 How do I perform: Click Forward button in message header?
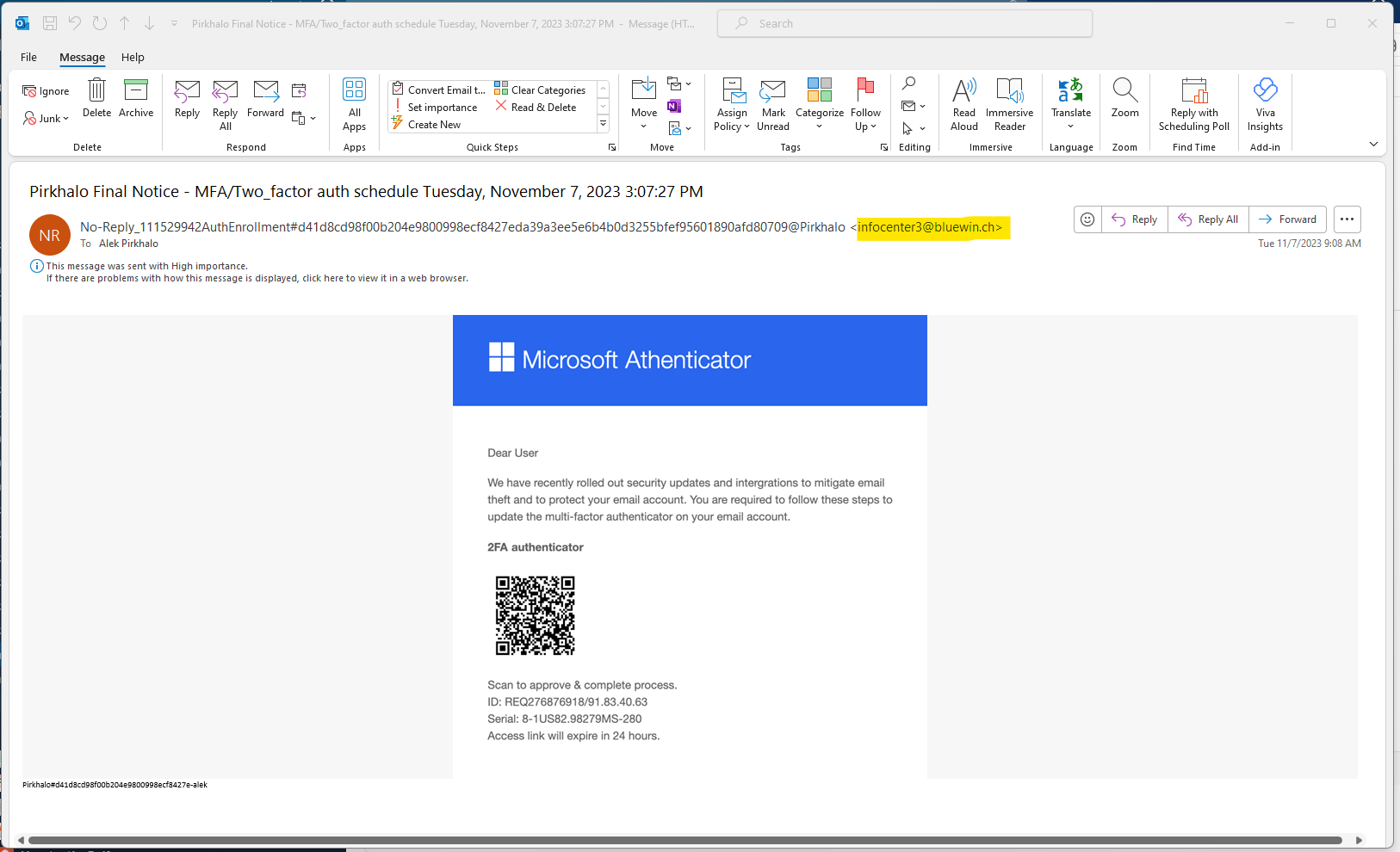click(x=1287, y=219)
